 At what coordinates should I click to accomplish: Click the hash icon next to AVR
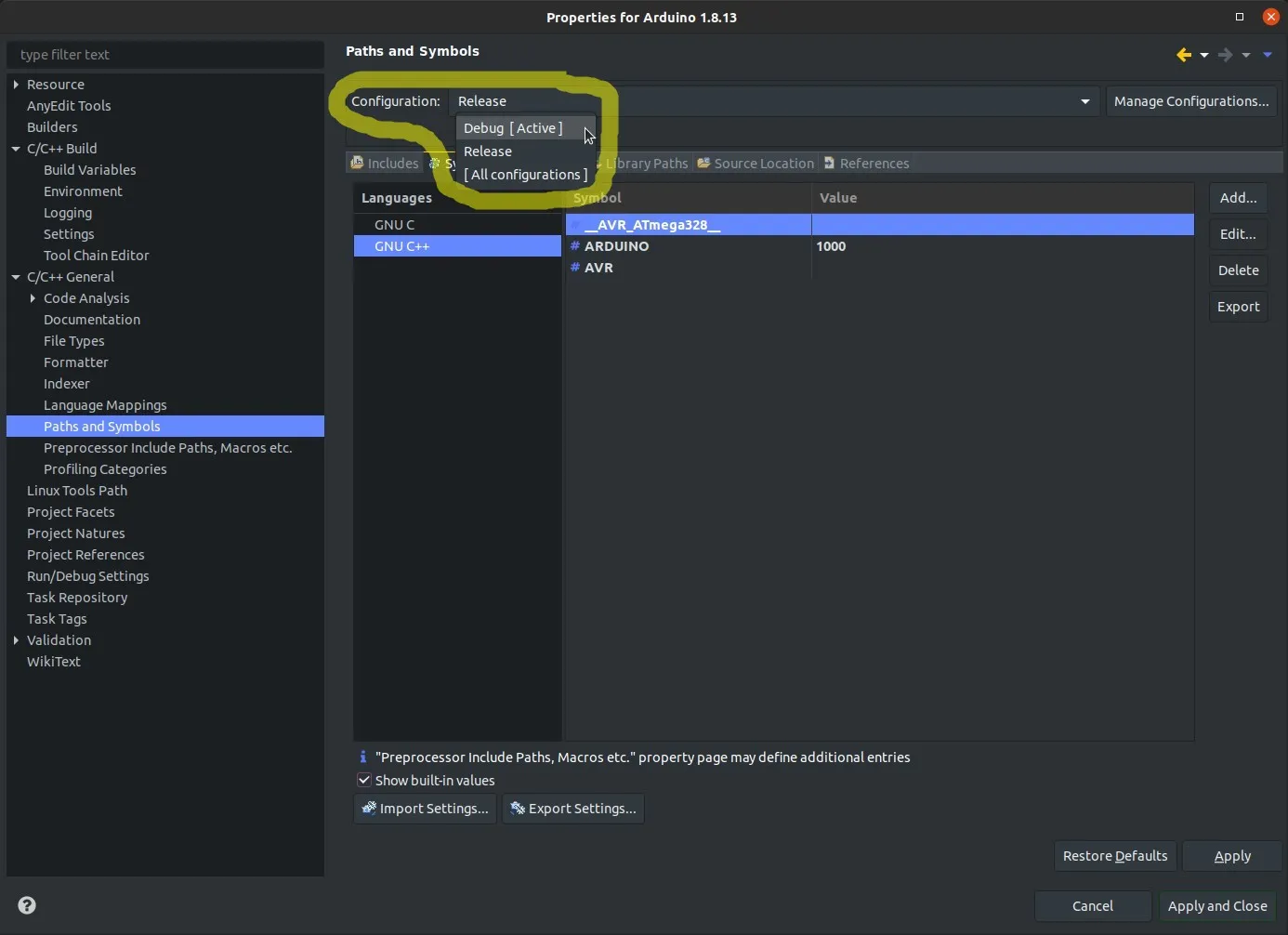(x=575, y=268)
